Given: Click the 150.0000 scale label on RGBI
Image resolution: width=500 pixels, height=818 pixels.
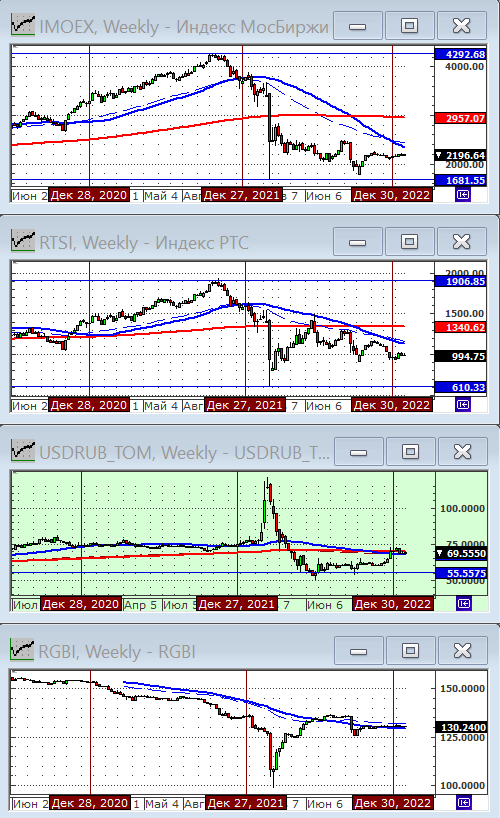Looking at the screenshot, I should (463, 688).
